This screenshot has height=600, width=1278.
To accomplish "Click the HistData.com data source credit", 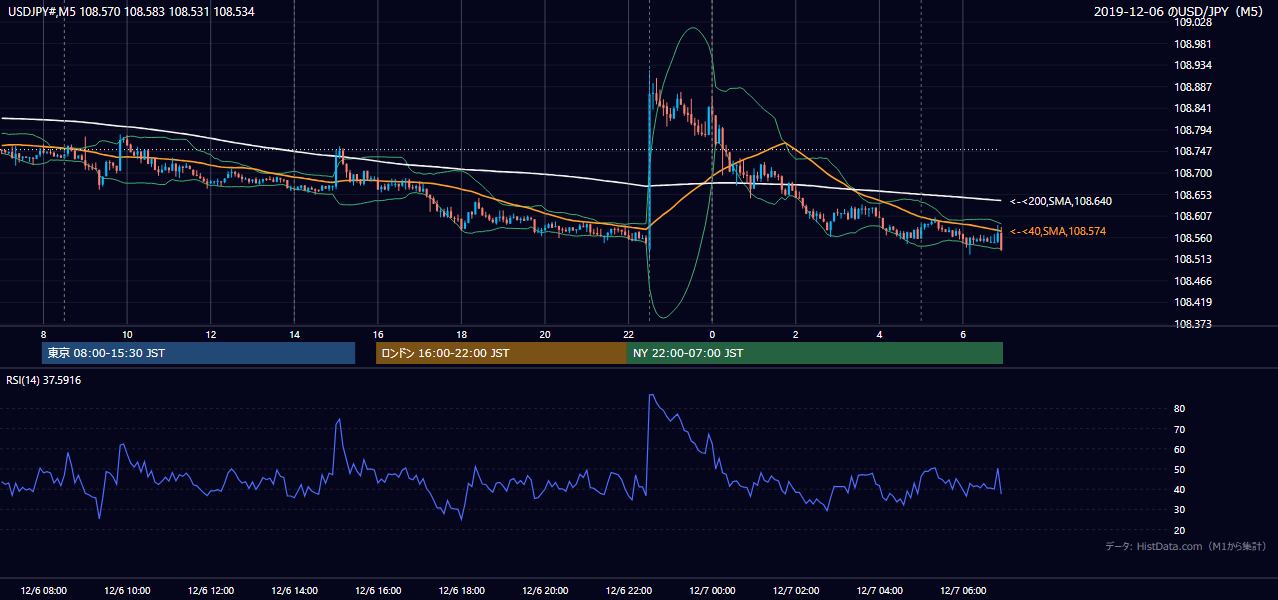I will tap(1186, 547).
